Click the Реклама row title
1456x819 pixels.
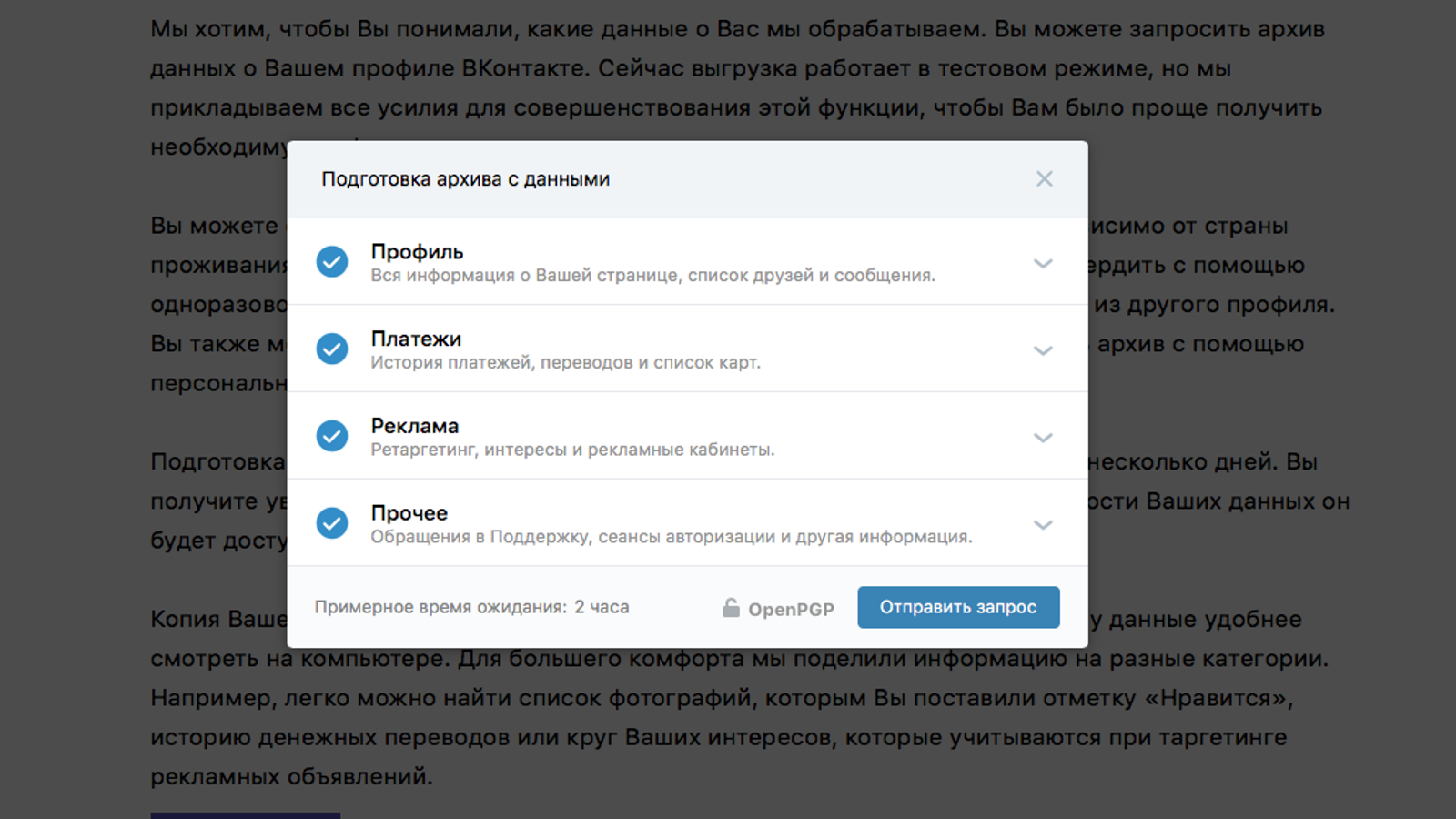click(414, 426)
